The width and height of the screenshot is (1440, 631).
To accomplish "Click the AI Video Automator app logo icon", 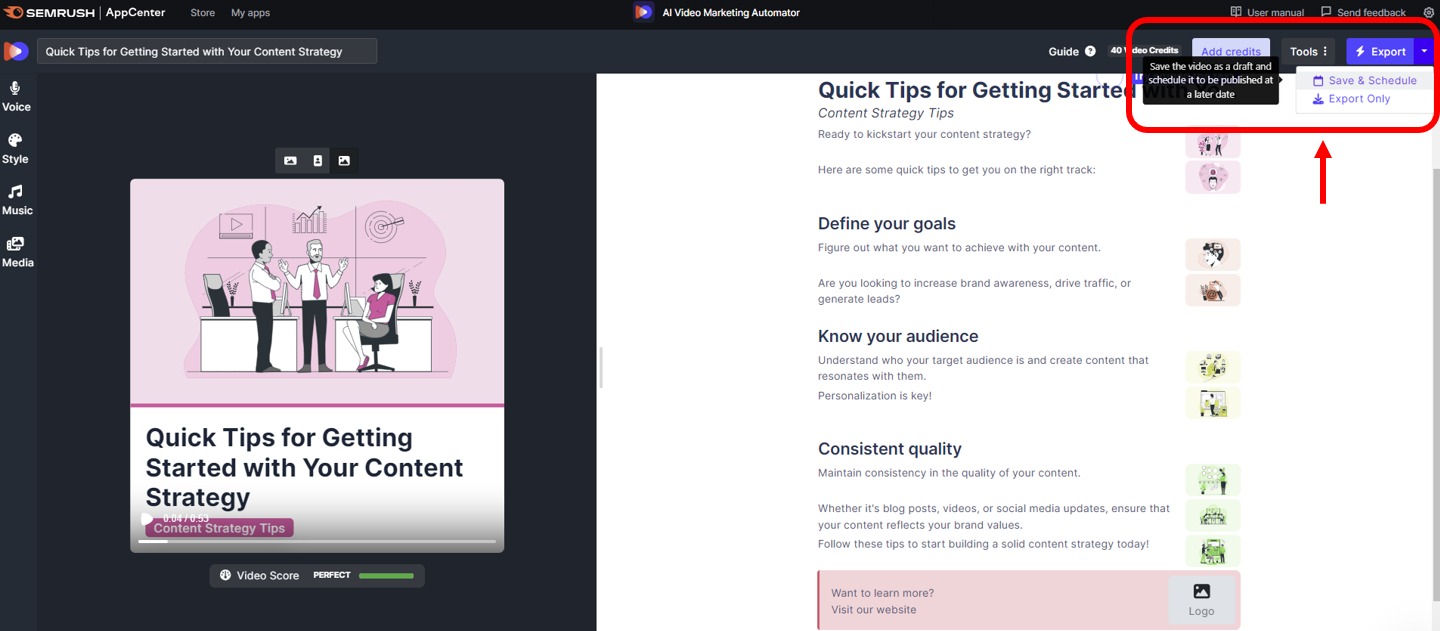I will tap(643, 12).
